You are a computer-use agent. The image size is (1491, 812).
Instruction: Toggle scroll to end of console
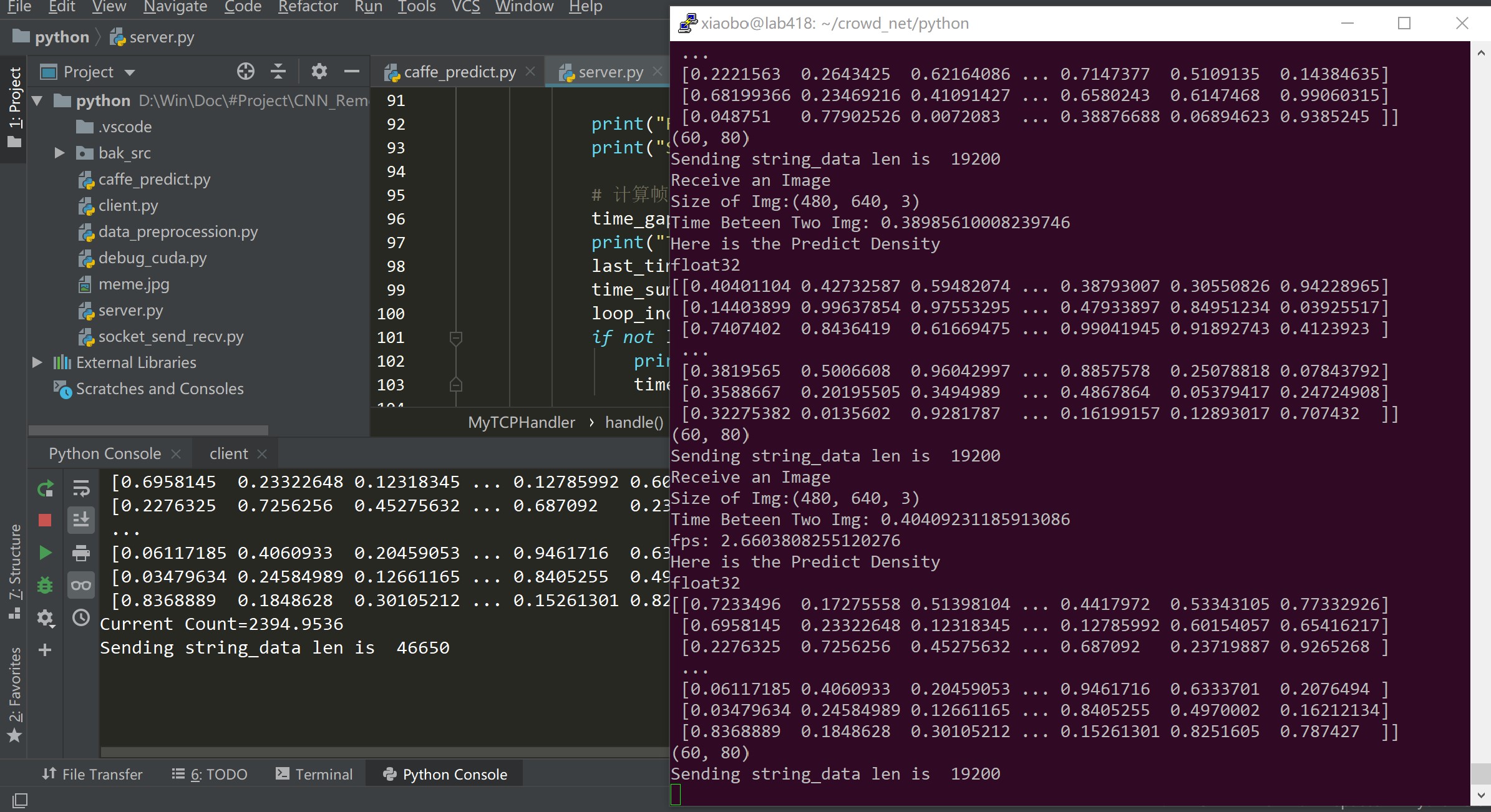(81, 520)
